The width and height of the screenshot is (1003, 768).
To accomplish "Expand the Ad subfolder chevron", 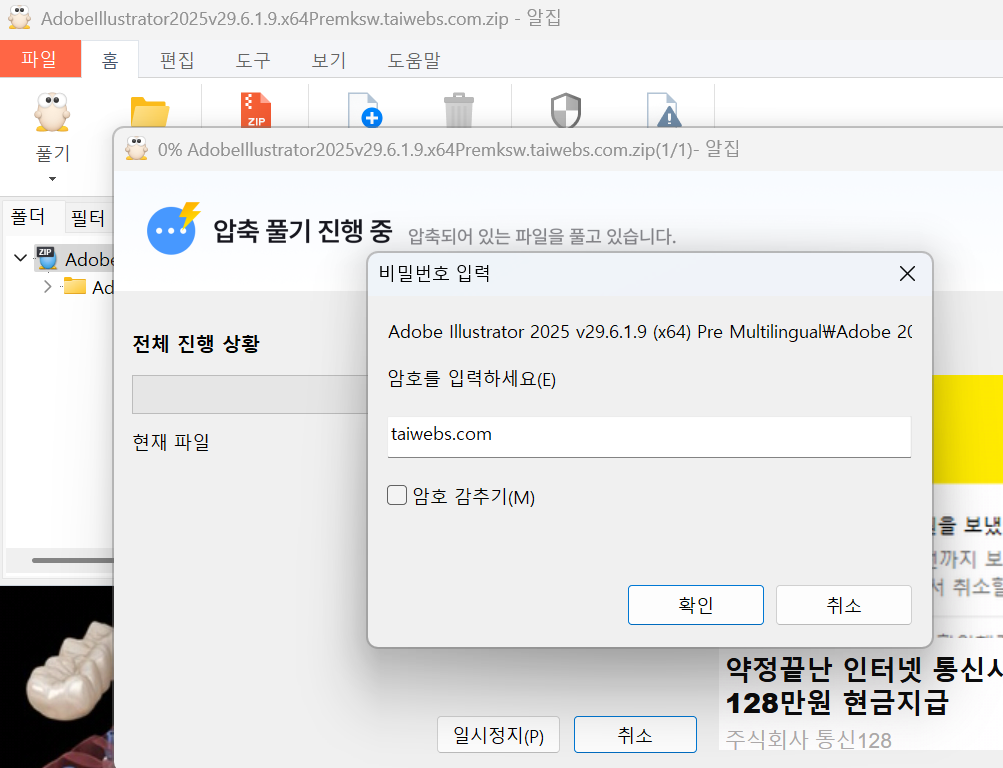I will 47,286.
